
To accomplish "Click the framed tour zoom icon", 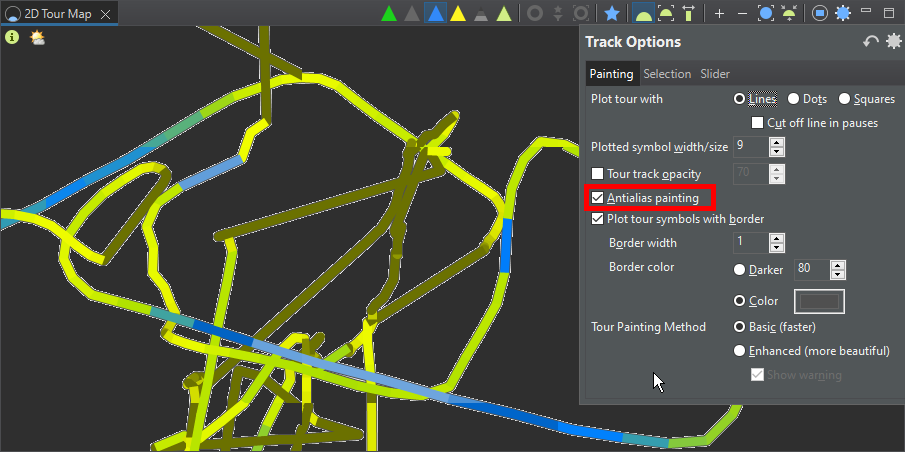I will click(x=665, y=13).
